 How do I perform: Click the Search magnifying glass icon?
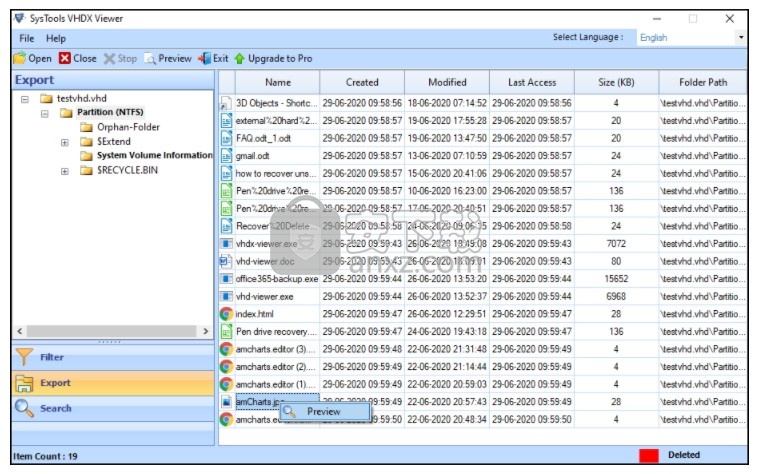click(x=25, y=408)
